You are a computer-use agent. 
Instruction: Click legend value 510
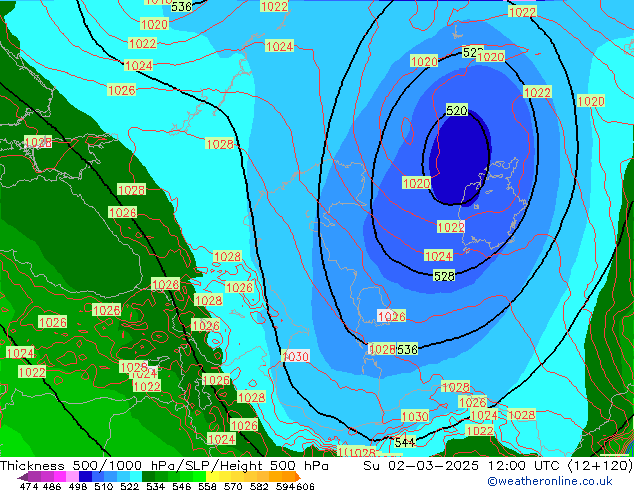click(x=104, y=486)
